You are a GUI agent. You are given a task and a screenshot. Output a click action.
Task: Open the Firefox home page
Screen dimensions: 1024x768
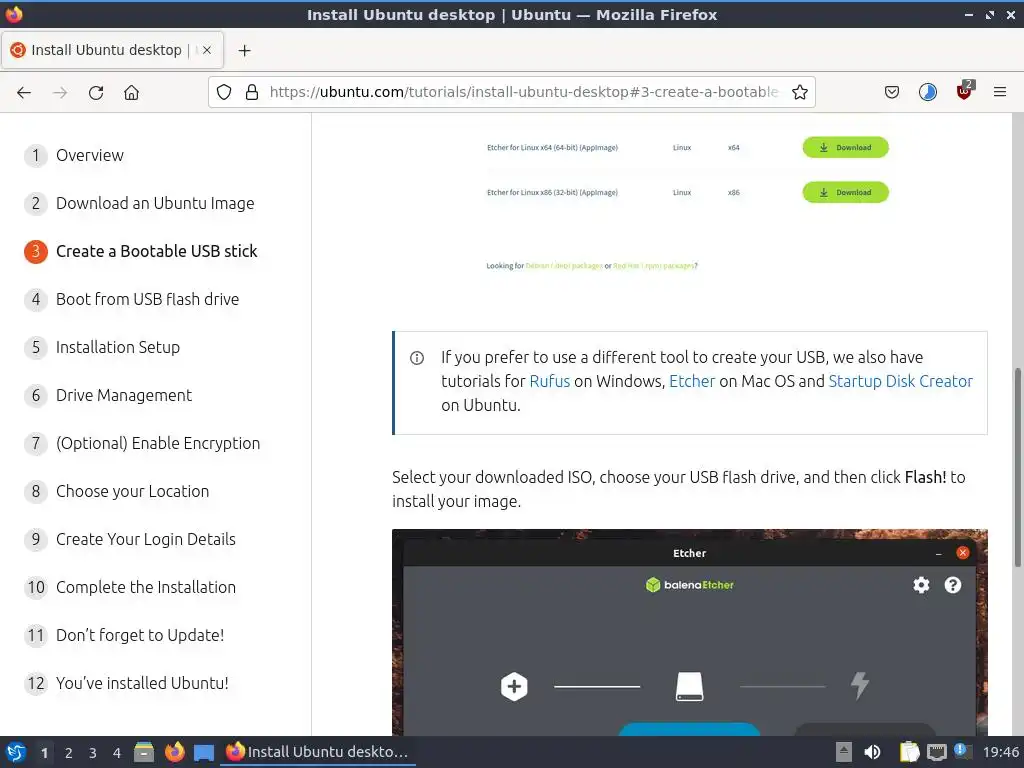131,93
